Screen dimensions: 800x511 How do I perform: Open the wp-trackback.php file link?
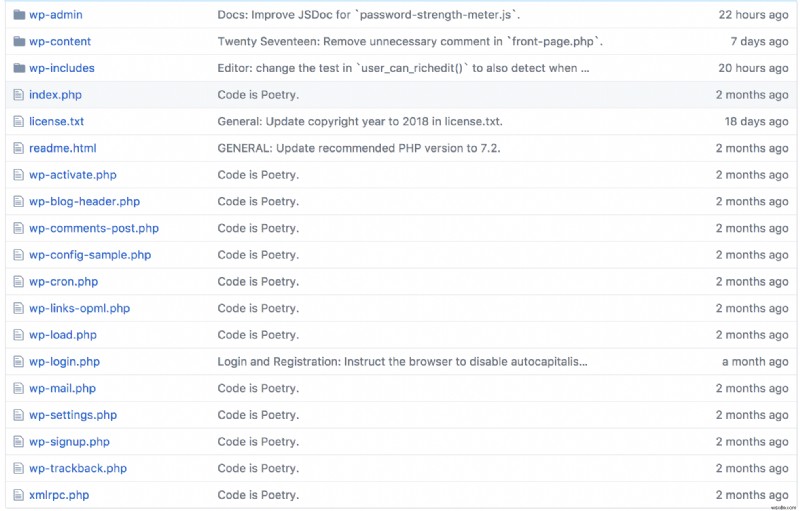(x=78, y=469)
